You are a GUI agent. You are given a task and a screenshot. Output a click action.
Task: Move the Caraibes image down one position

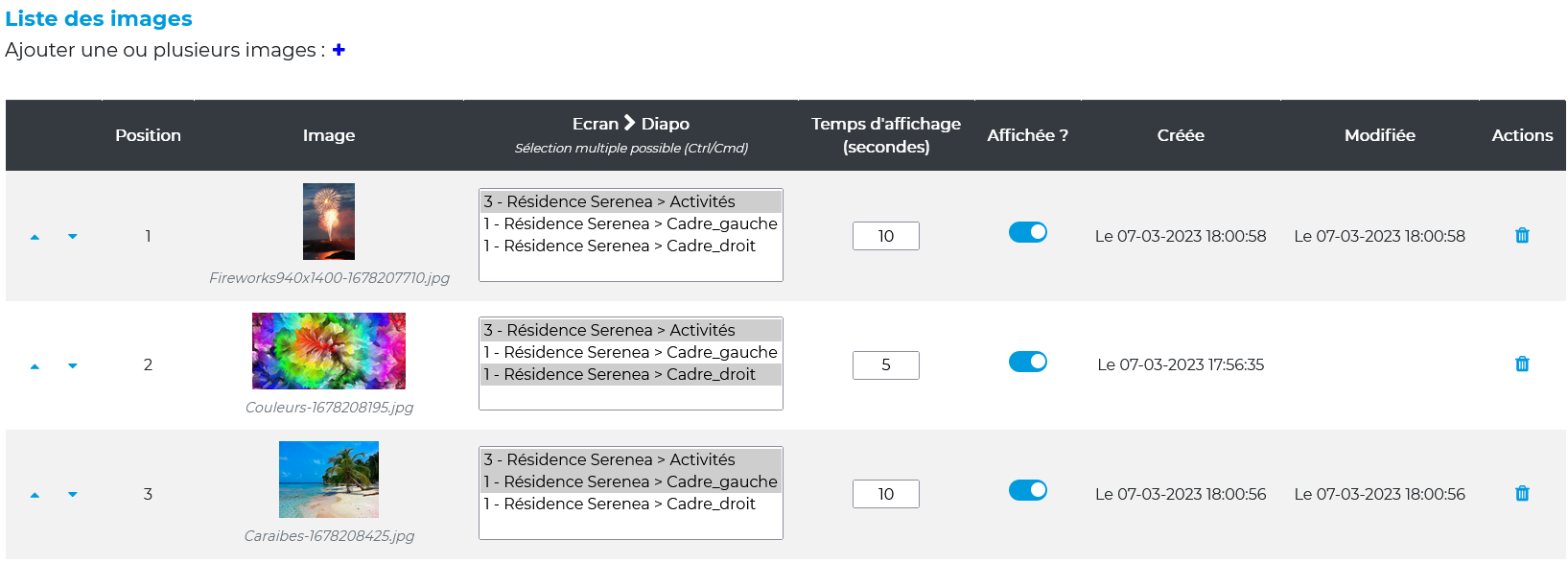[x=73, y=494]
